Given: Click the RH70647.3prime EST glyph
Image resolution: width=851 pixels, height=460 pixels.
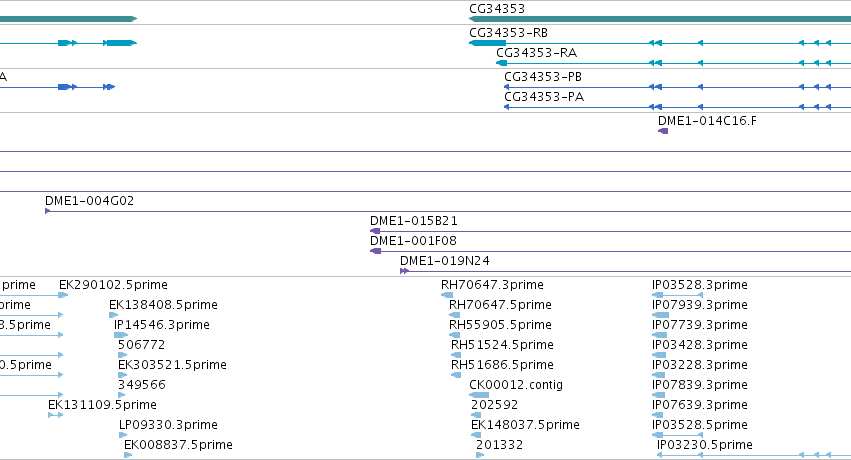Looking at the screenshot, I should tap(447, 295).
